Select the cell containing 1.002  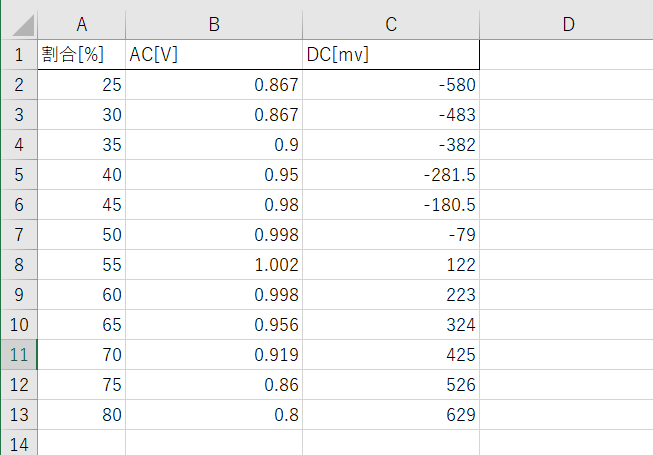click(x=214, y=265)
